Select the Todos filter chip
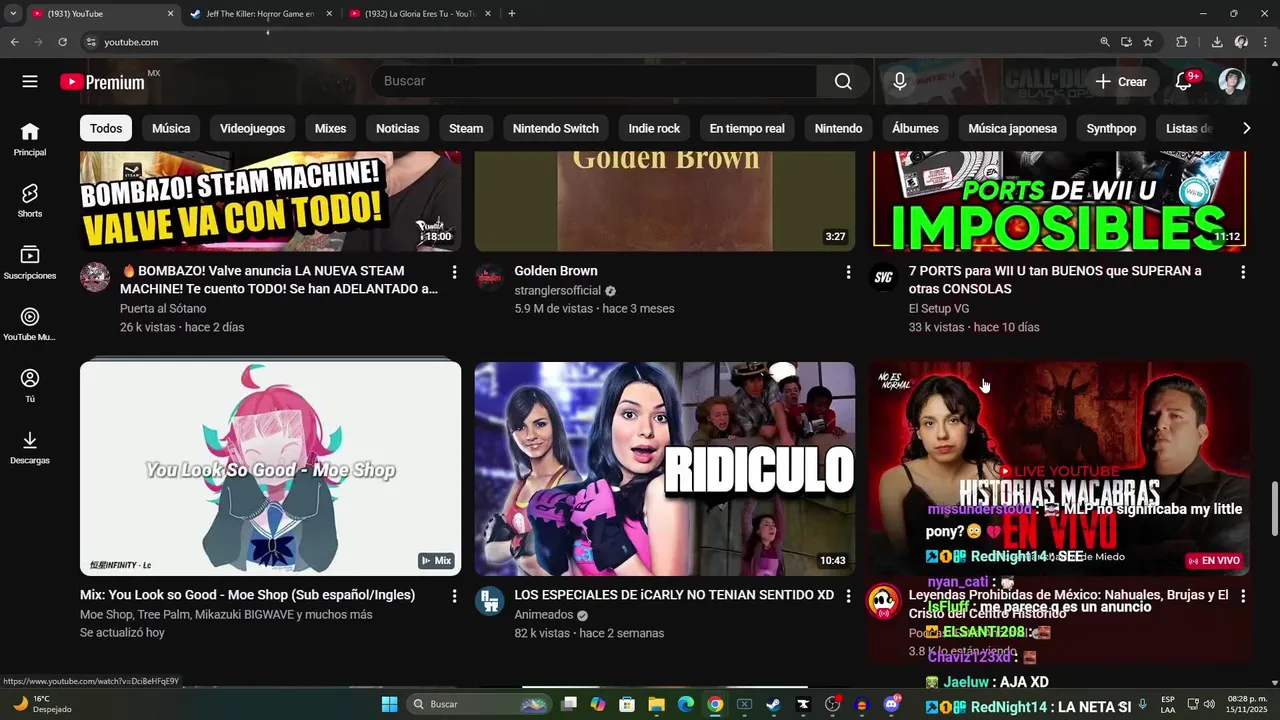The image size is (1280, 720). (x=106, y=128)
